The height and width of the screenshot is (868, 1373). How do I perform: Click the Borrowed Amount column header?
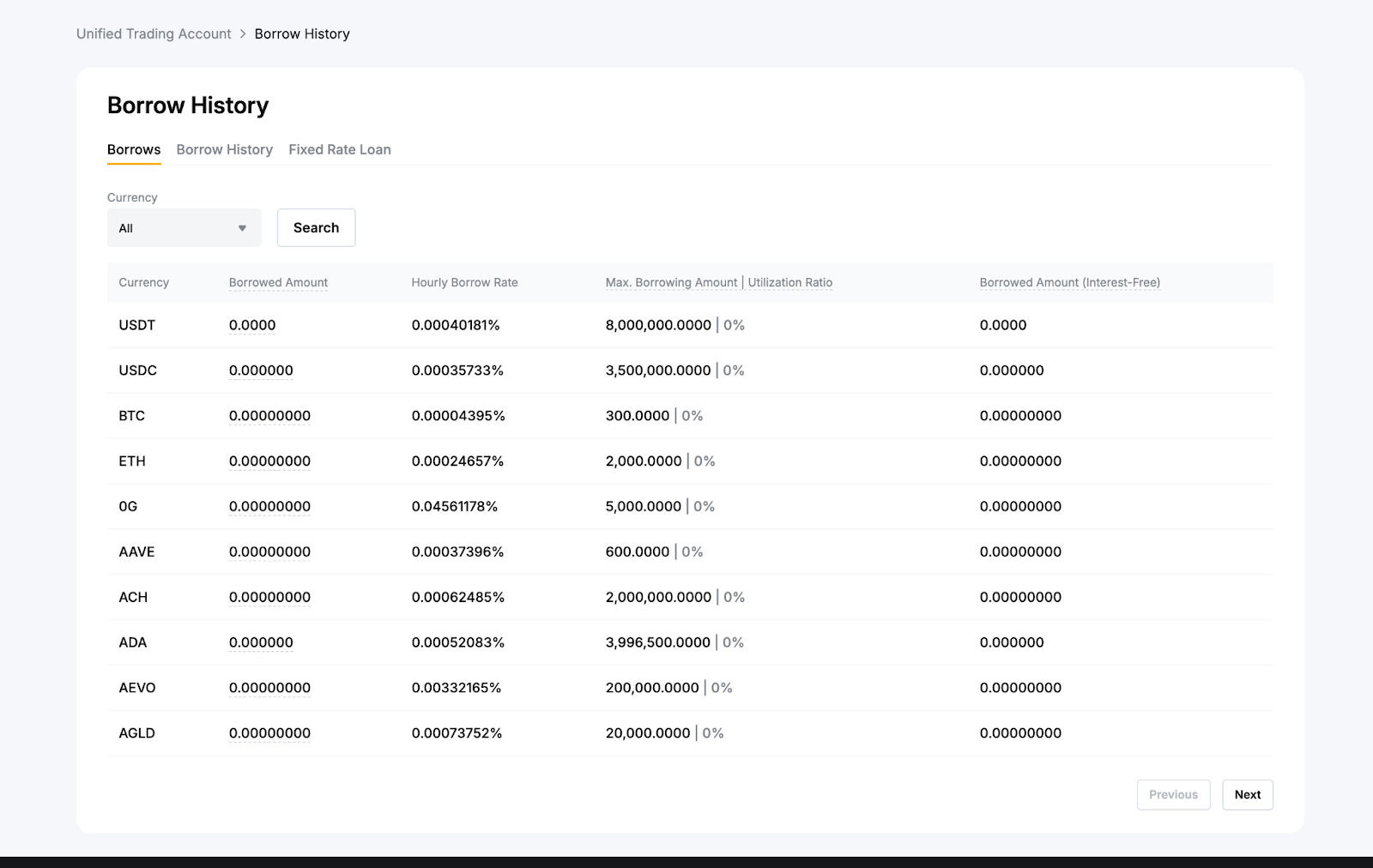tap(278, 282)
